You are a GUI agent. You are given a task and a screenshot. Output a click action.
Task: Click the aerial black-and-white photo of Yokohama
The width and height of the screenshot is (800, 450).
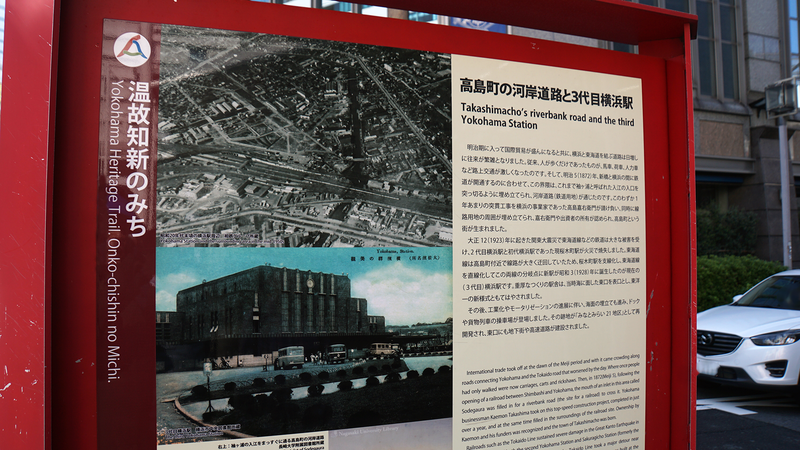coord(305,139)
